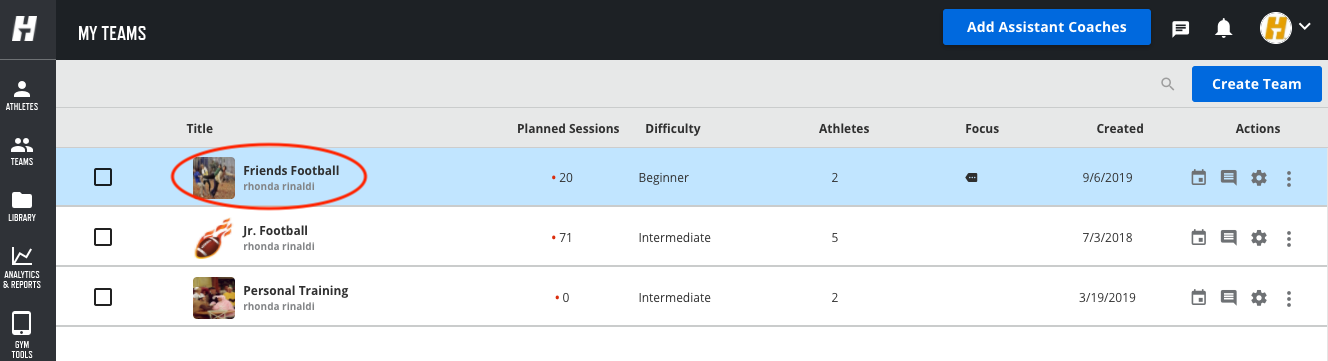The image size is (1328, 361).
Task: Open more options menu for Jr. Football
Action: pyautogui.click(x=1289, y=239)
